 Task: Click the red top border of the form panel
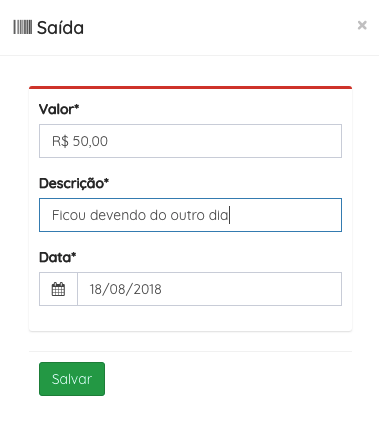(x=190, y=88)
